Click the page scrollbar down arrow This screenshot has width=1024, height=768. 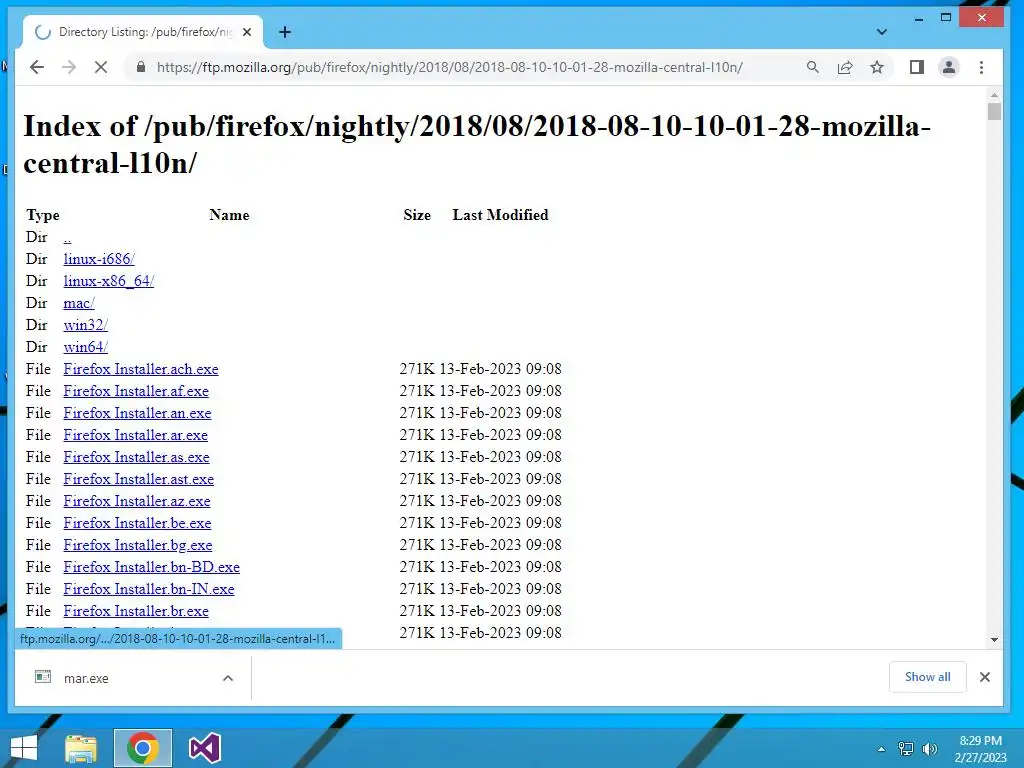(x=995, y=640)
